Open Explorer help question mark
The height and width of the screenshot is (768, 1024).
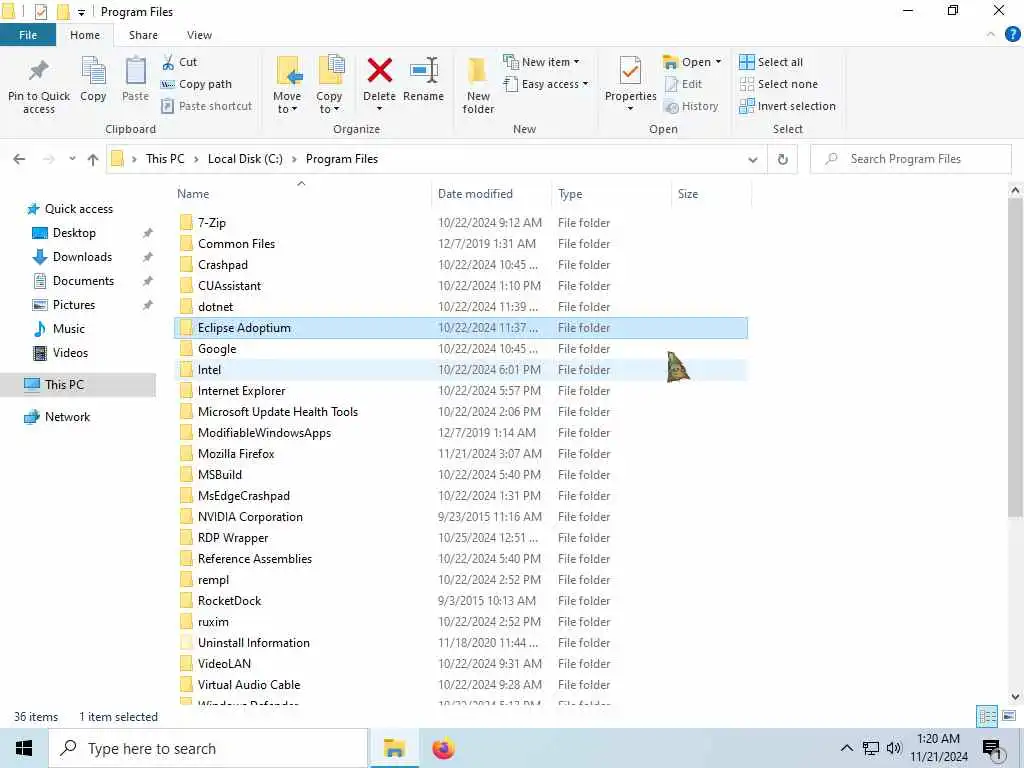1012,35
